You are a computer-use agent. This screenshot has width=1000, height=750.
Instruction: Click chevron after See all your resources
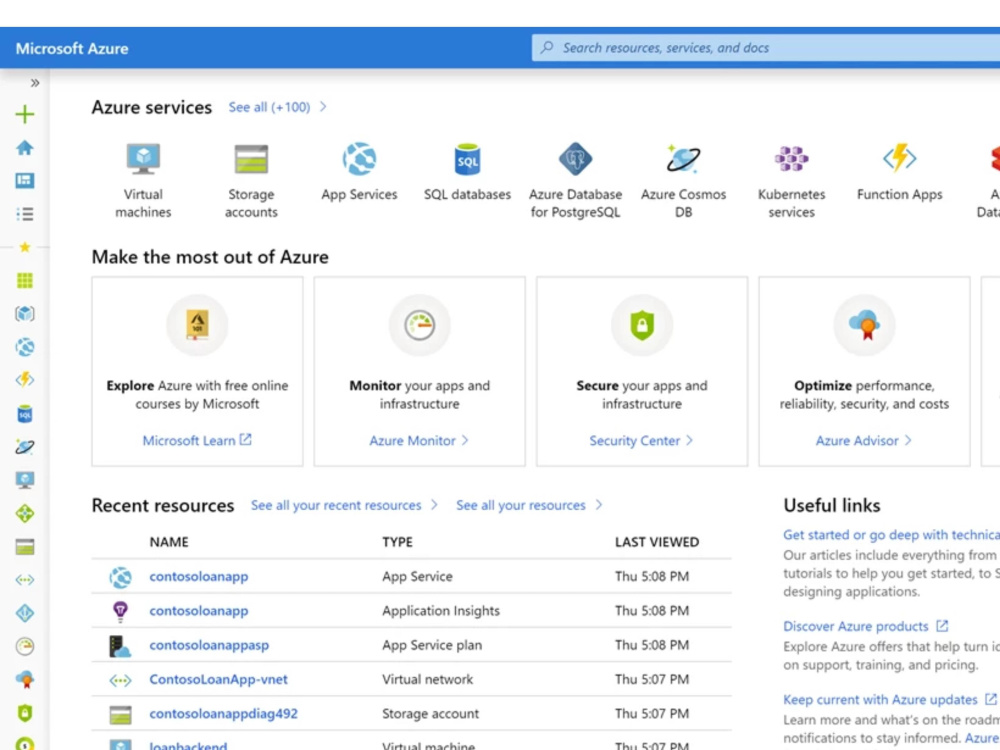(599, 505)
